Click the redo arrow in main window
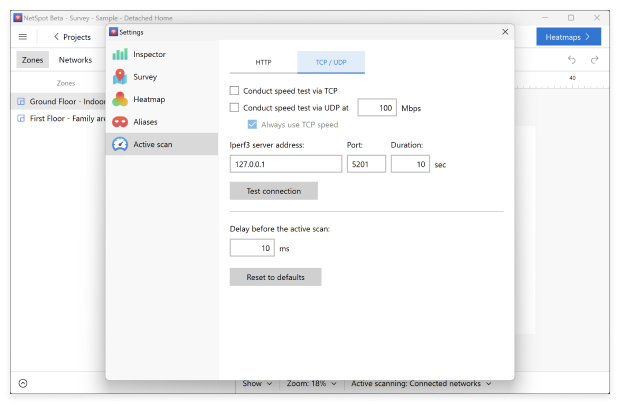This screenshot has width=620, height=404. [594, 60]
